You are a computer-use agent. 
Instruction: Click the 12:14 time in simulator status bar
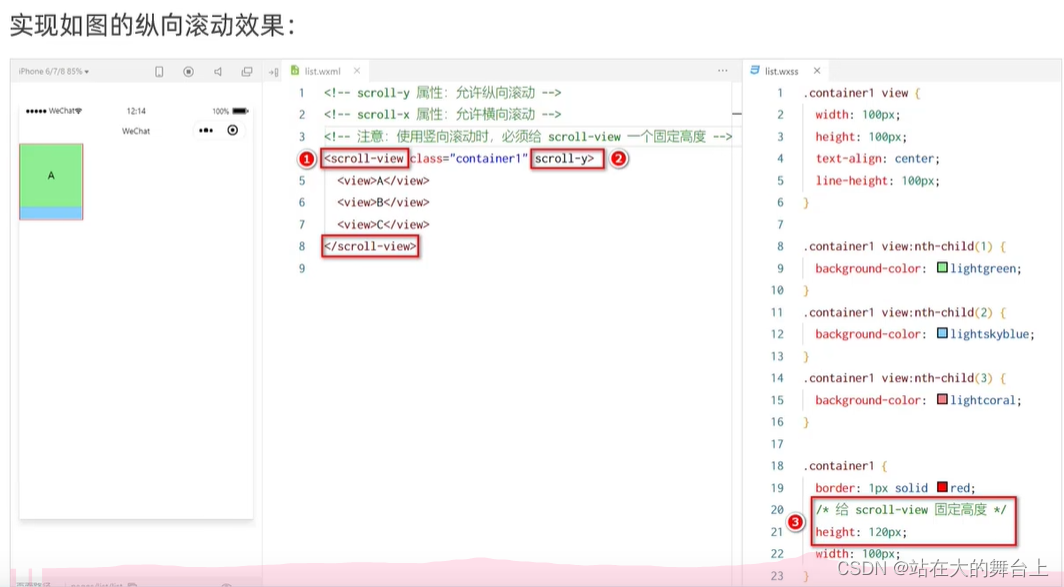(136, 111)
